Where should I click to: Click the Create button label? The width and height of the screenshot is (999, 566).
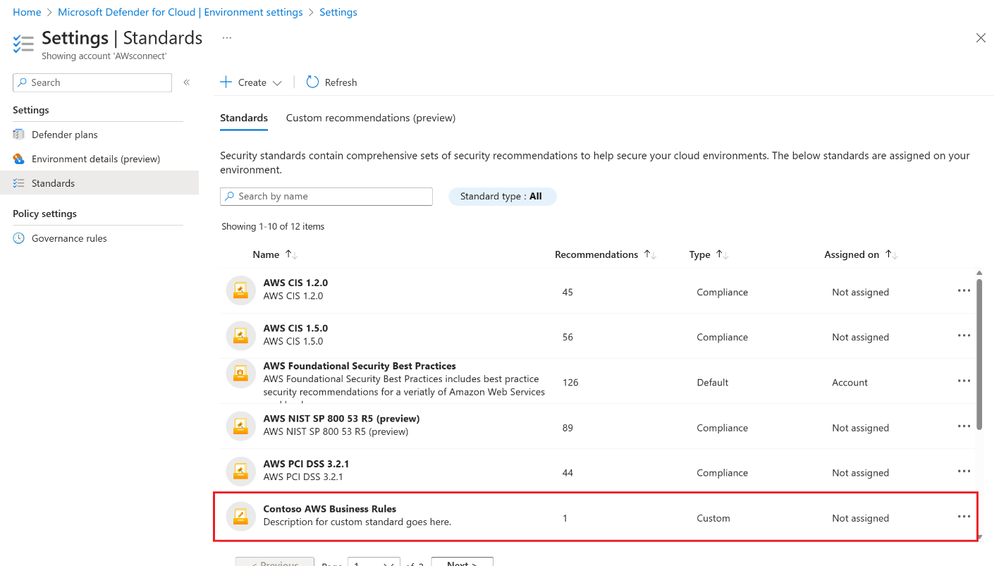click(x=252, y=82)
